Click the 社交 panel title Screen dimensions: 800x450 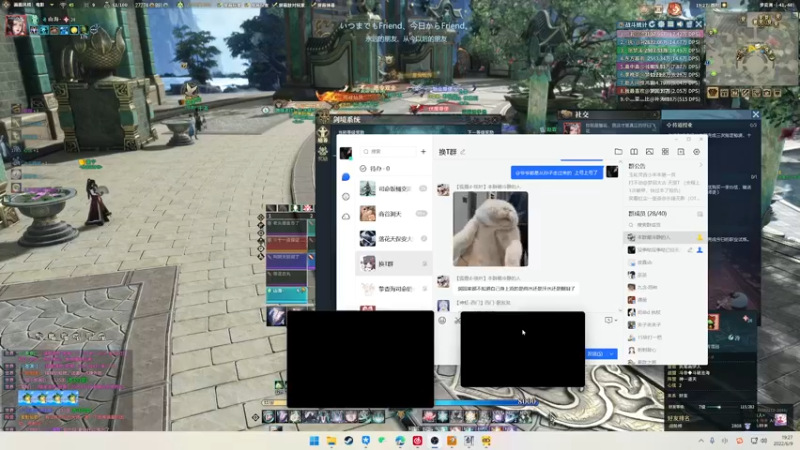[x=582, y=114]
